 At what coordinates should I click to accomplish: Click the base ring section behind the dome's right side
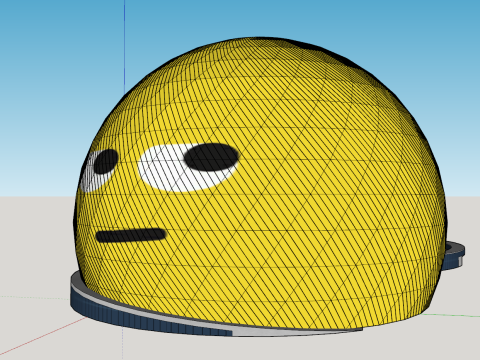(x=453, y=255)
